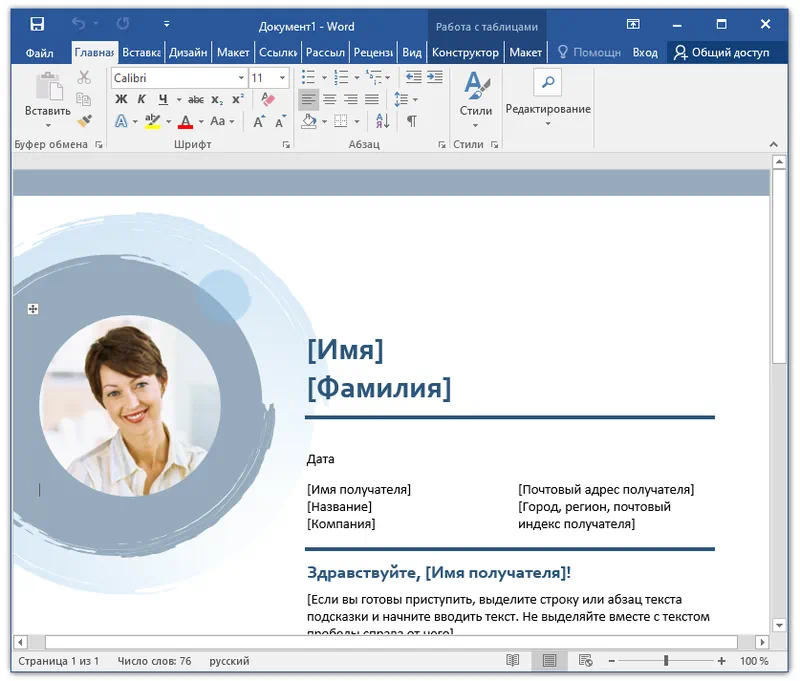Copy selection with the copy icon
This screenshot has width=800, height=681.
[x=84, y=99]
